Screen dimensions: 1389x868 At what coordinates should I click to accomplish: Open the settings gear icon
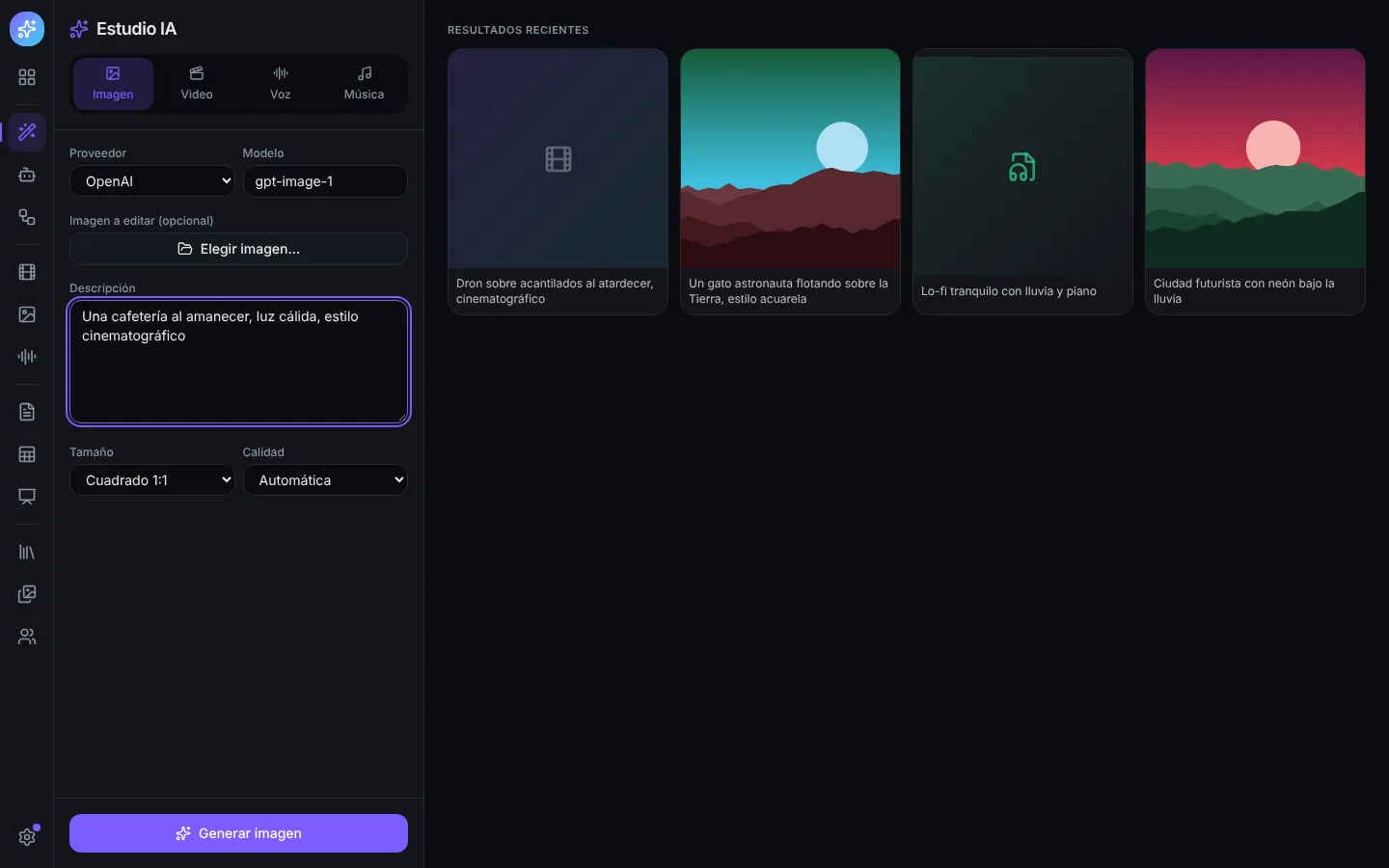pos(27,837)
